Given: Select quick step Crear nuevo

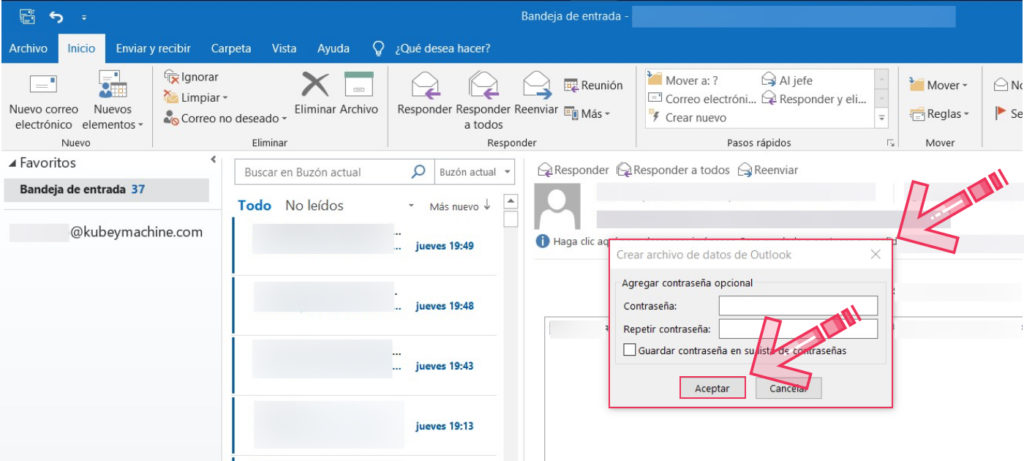Looking at the screenshot, I should pos(687,118).
